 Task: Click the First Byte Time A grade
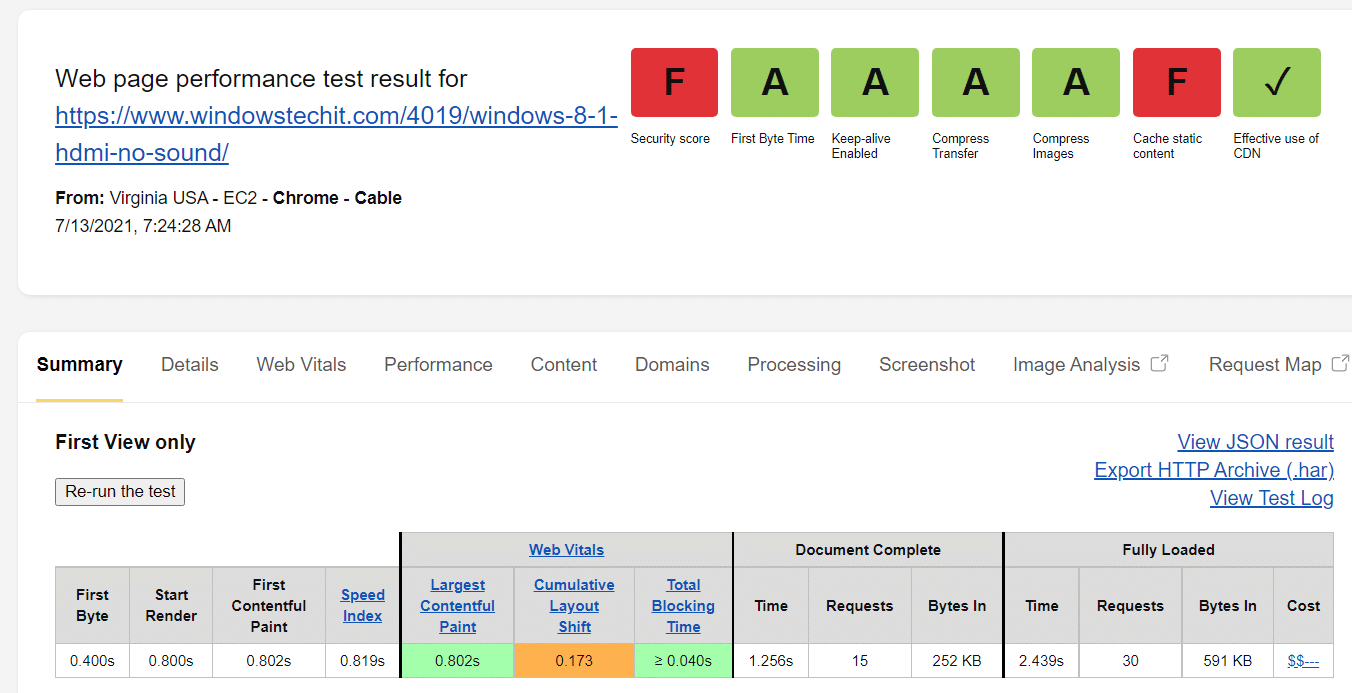tap(774, 82)
